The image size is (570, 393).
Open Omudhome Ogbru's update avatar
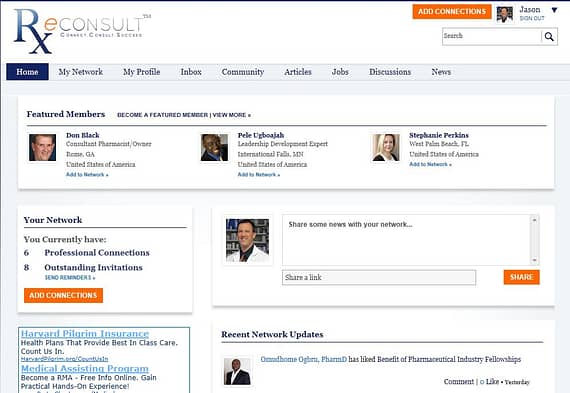tap(237, 372)
